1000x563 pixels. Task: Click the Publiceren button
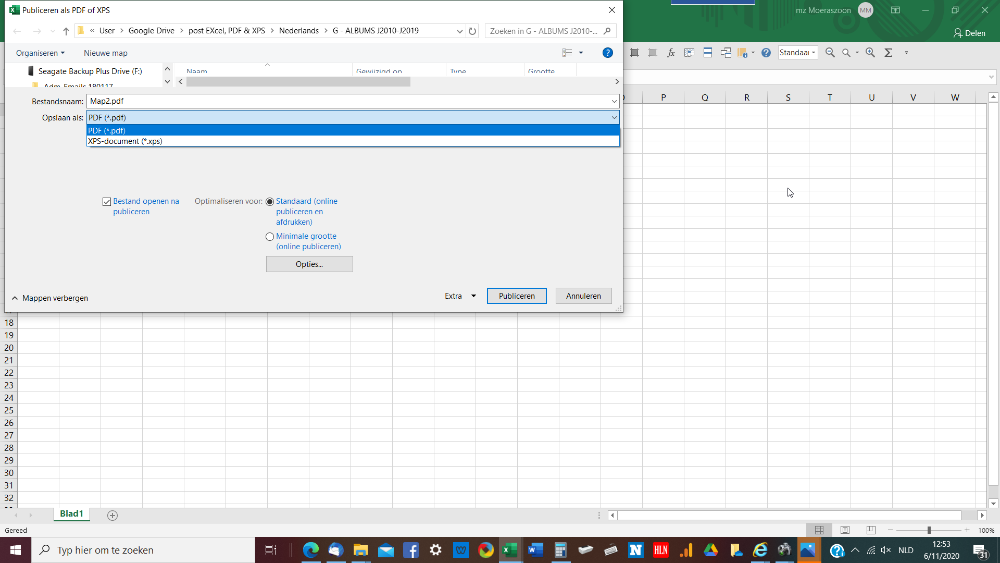coord(517,296)
